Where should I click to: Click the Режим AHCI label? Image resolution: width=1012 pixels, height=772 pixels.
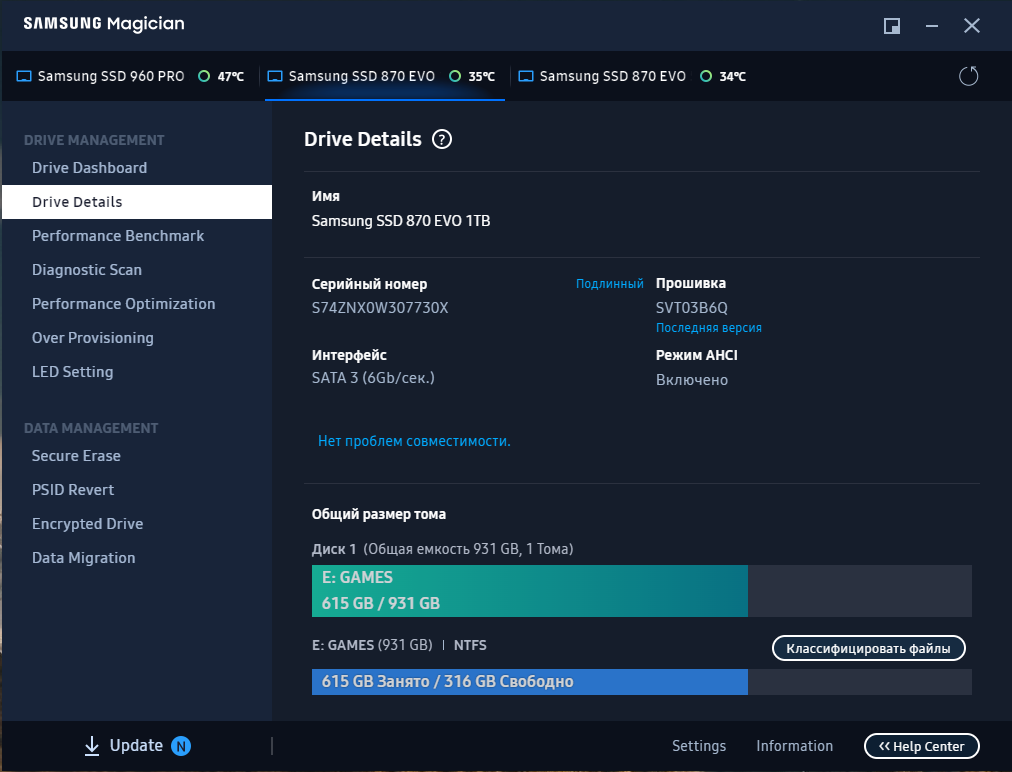coord(696,355)
